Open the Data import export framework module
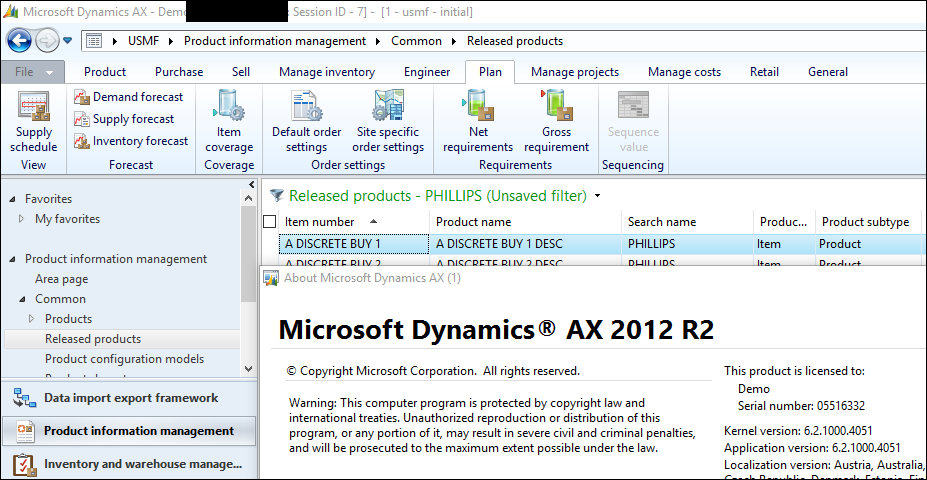Screen dimensions: 927x480 click(129, 398)
